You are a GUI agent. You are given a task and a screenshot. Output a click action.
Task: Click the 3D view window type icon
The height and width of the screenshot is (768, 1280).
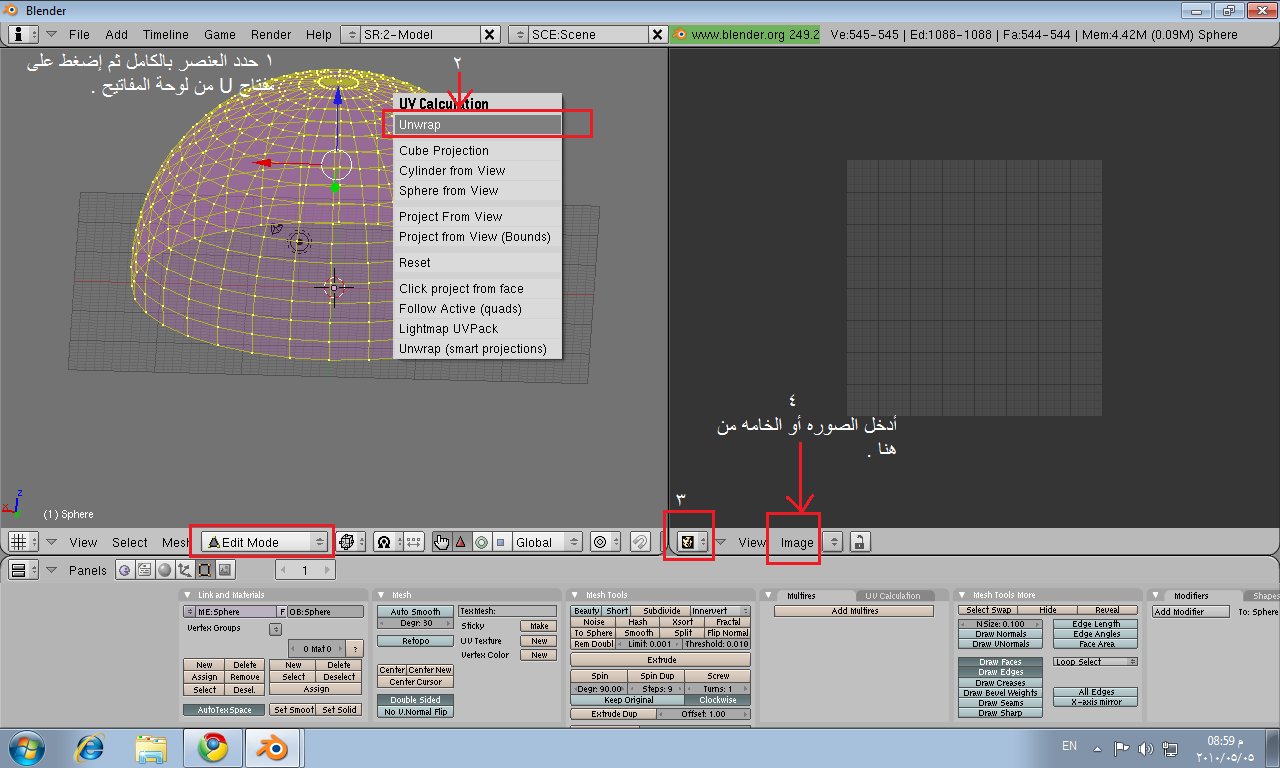(23, 542)
